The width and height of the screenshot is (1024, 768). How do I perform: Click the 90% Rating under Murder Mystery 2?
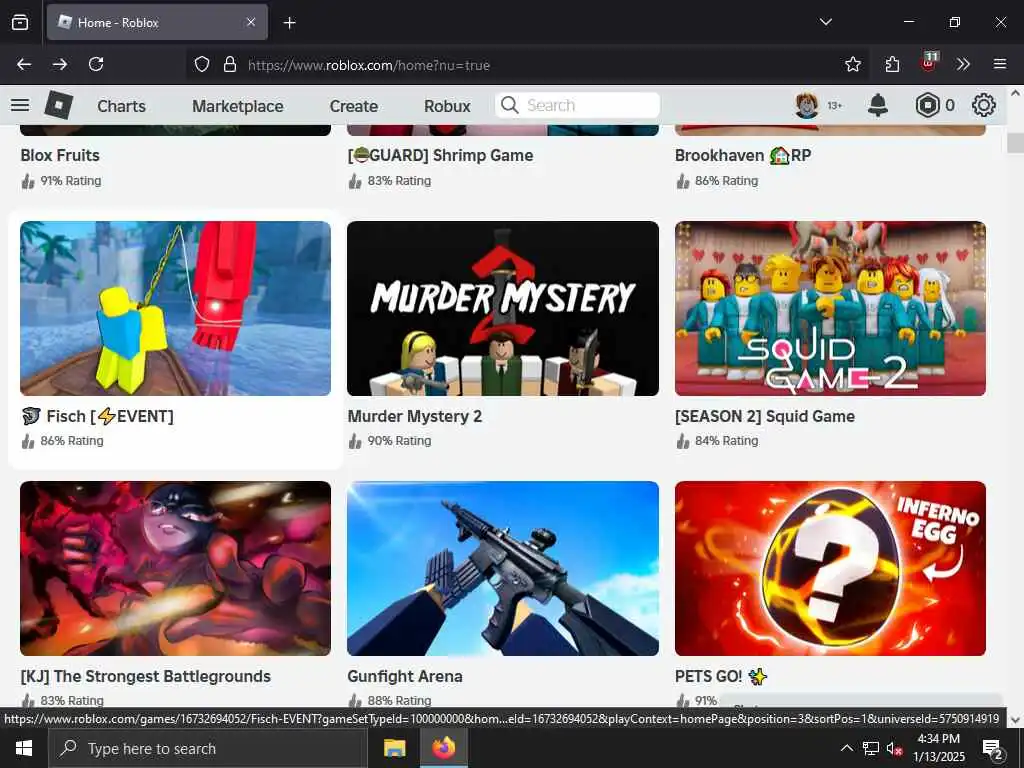tap(399, 441)
